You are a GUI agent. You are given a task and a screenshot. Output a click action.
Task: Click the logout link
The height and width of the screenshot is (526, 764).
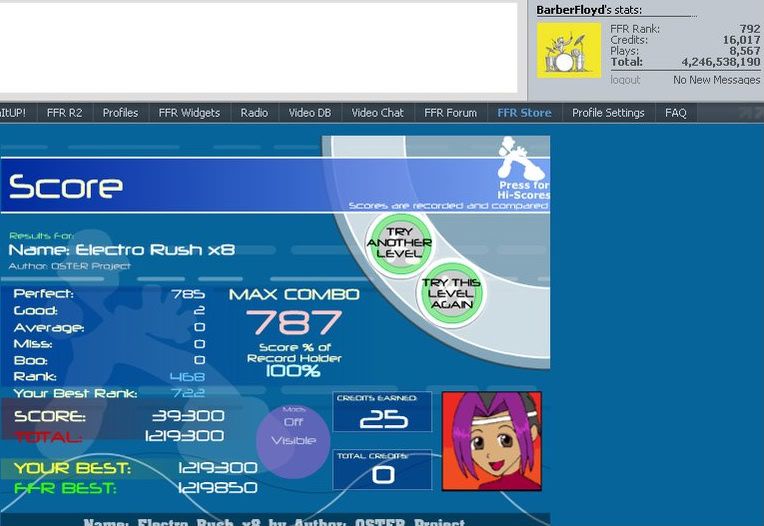625,80
